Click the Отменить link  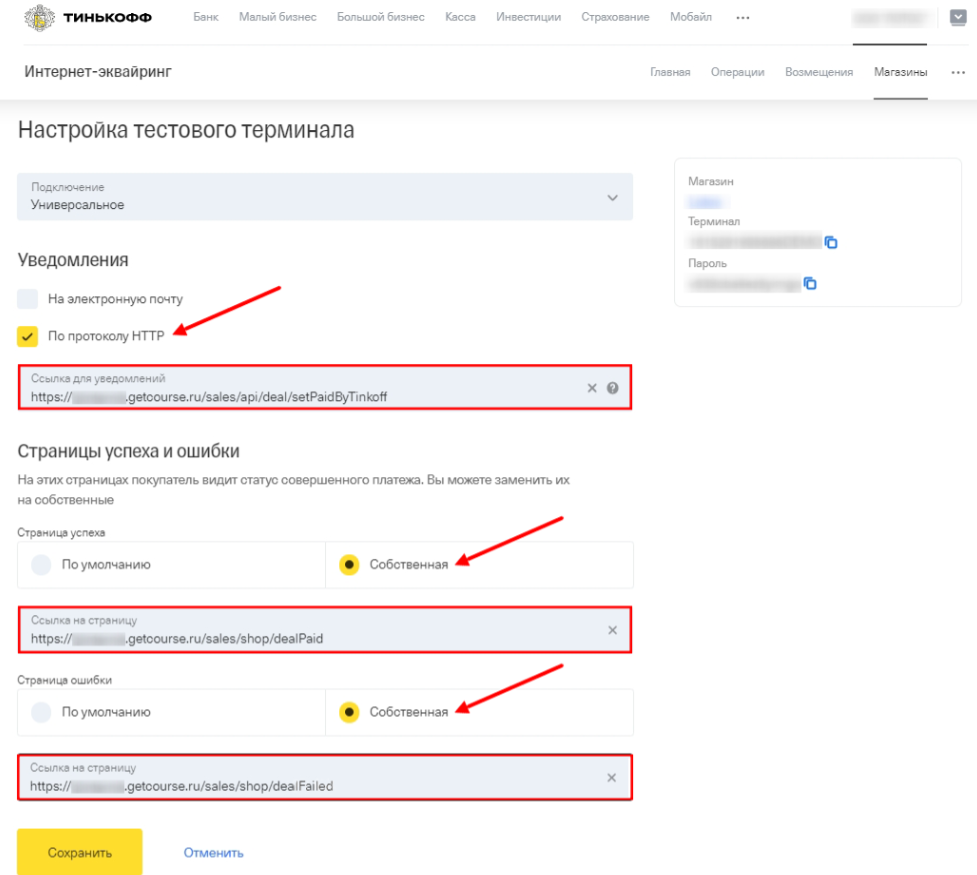214,853
